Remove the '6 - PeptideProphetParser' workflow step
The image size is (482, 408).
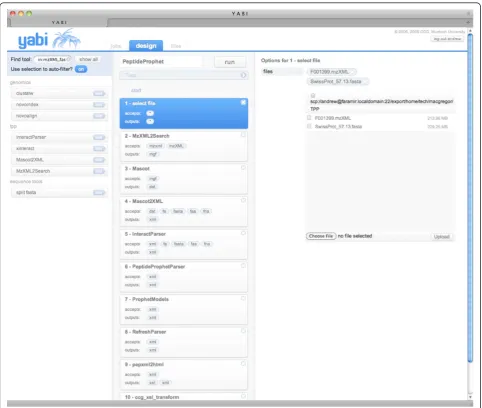243,266
